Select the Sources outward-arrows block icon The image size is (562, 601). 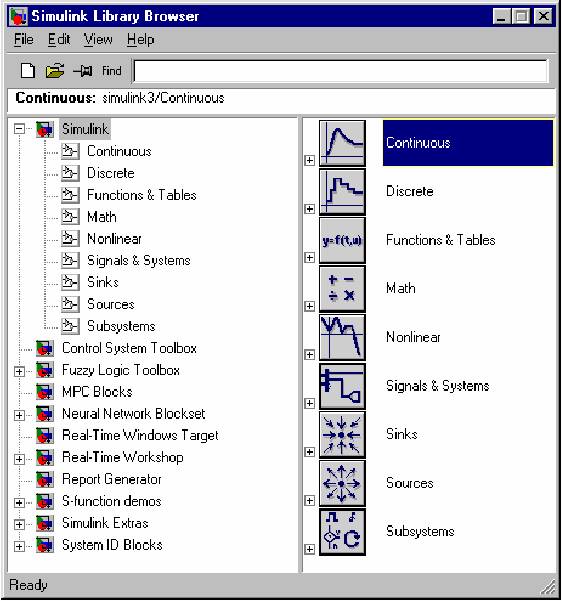point(342,483)
